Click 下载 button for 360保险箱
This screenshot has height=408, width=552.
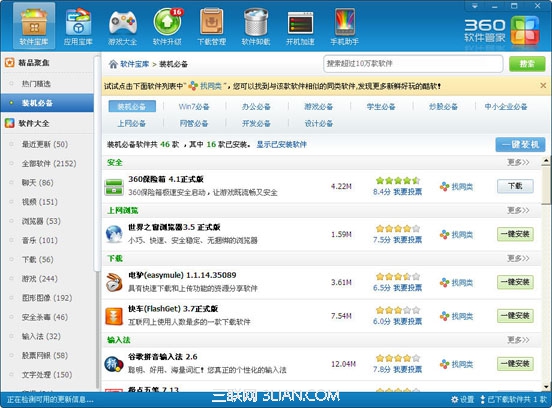515,186
